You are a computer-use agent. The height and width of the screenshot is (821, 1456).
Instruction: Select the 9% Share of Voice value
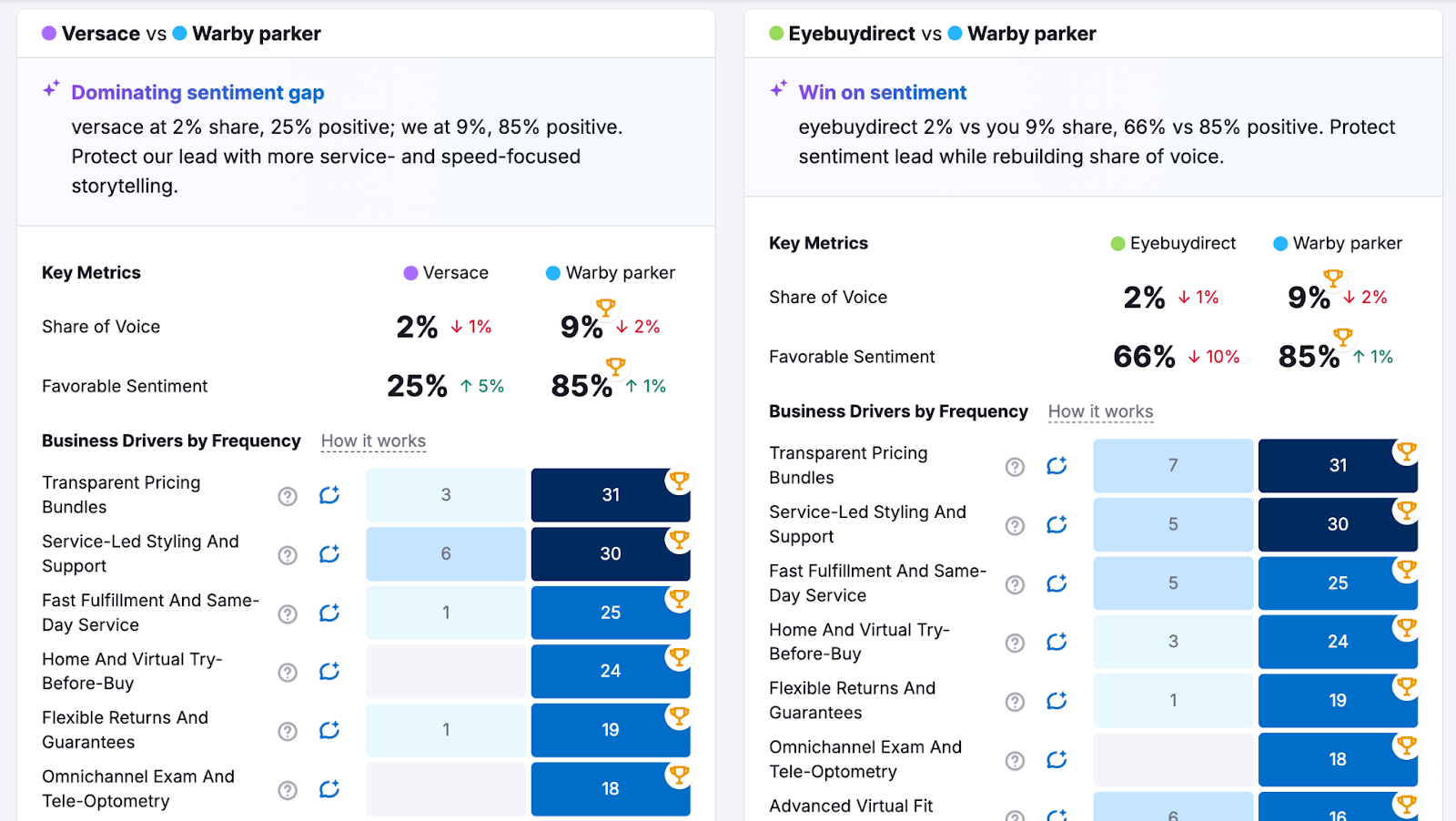[x=580, y=328]
